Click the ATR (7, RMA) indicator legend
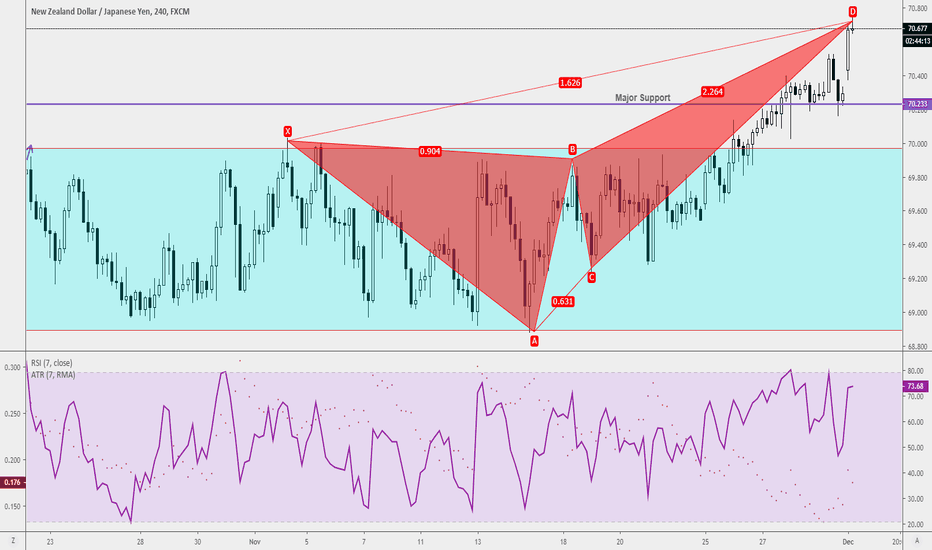Image resolution: width=932 pixels, height=550 pixels. coord(50,374)
